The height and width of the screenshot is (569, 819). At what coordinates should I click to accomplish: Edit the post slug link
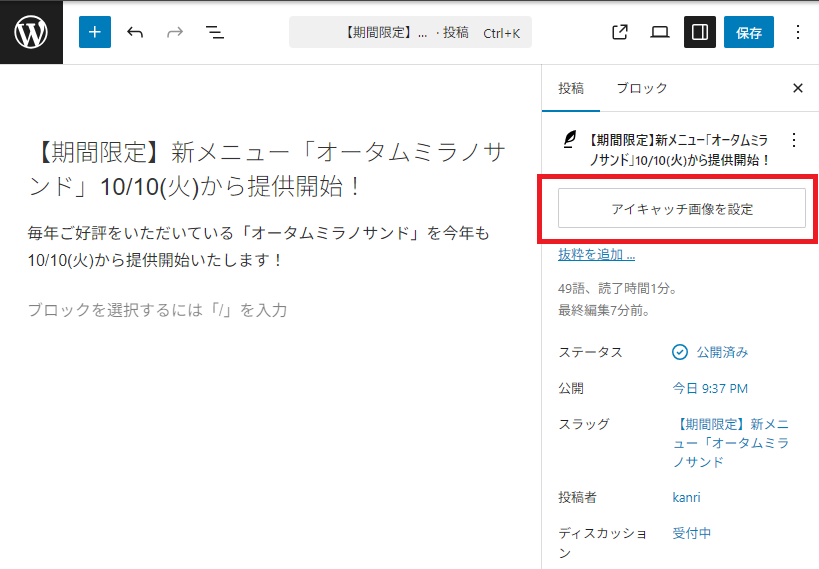pyautogui.click(x=730, y=443)
